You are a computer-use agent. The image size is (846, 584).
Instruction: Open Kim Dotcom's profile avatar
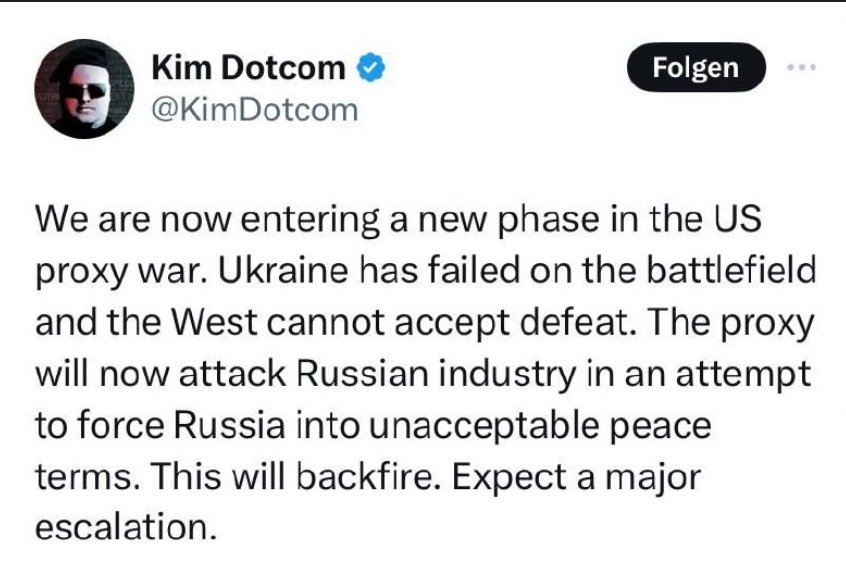pos(85,89)
